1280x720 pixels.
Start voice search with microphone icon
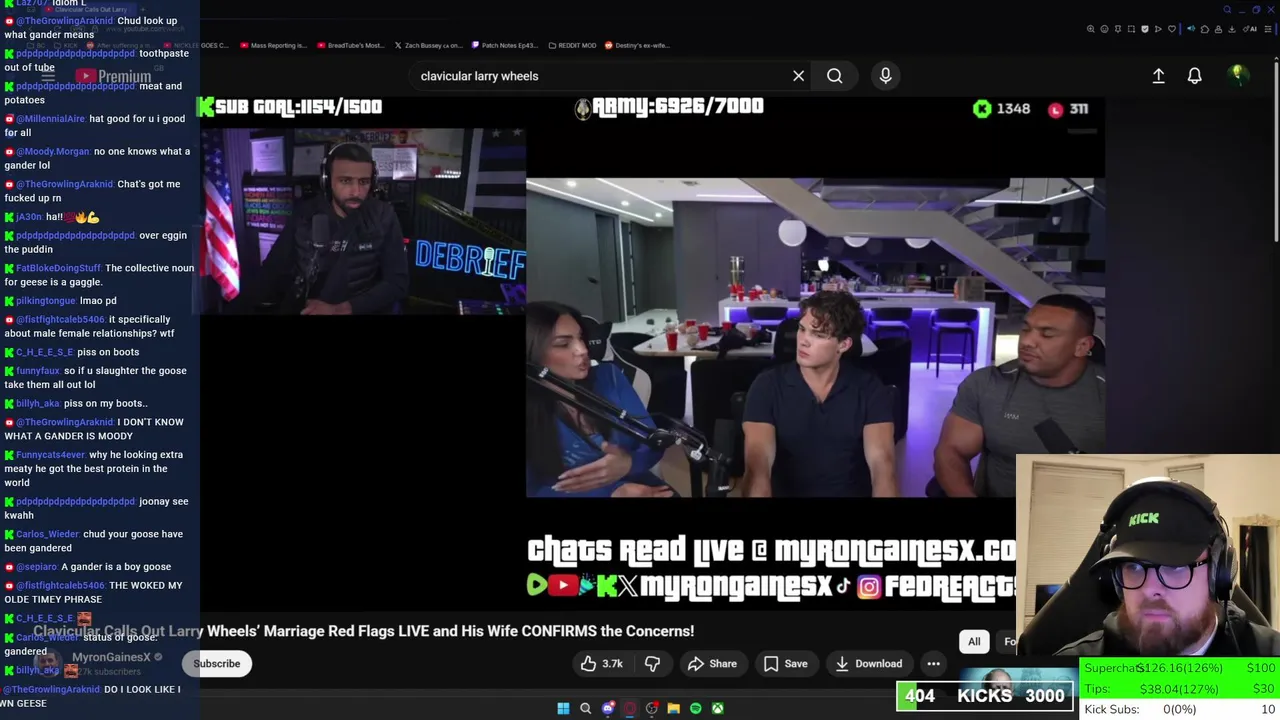pyautogui.click(x=885, y=76)
